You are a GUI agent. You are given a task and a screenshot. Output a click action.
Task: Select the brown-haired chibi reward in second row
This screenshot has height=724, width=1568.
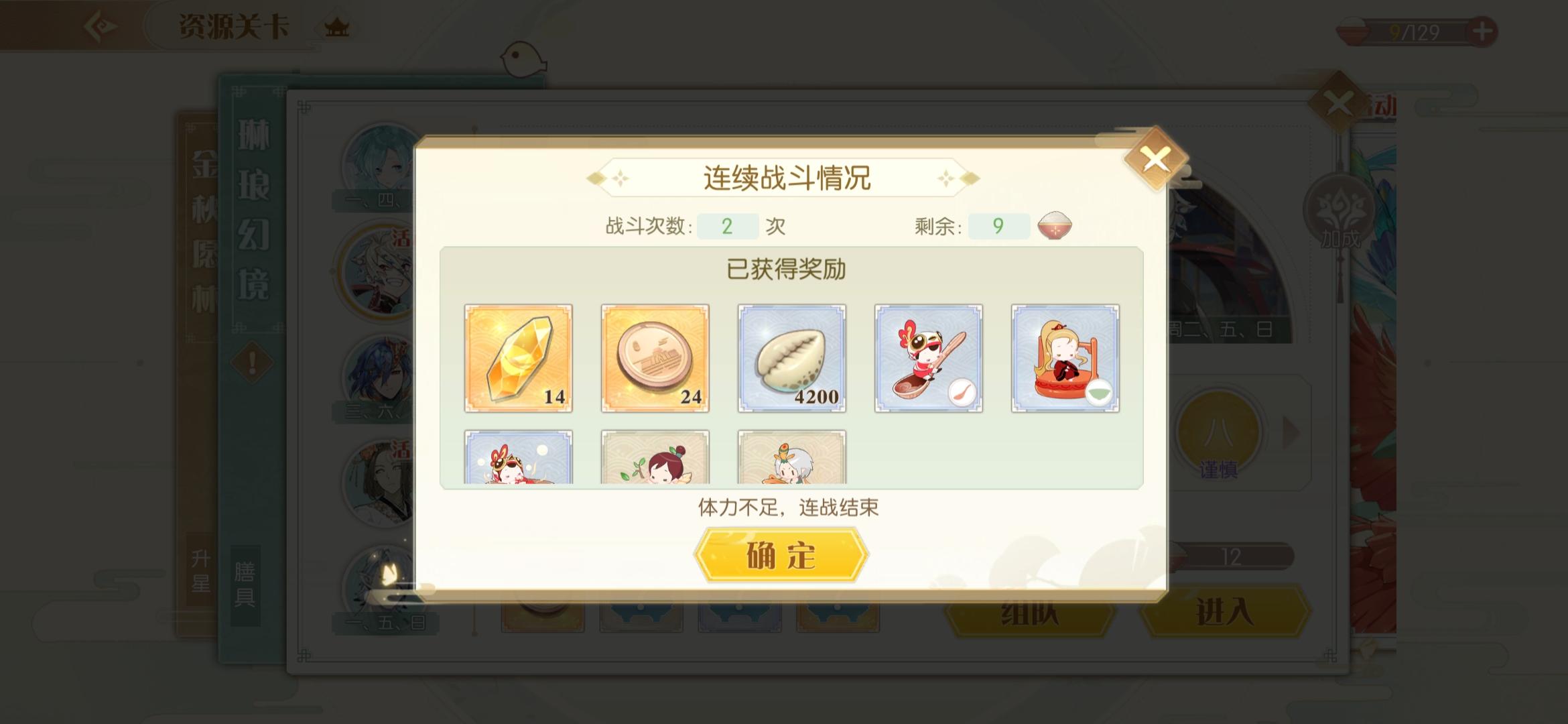[655, 457]
